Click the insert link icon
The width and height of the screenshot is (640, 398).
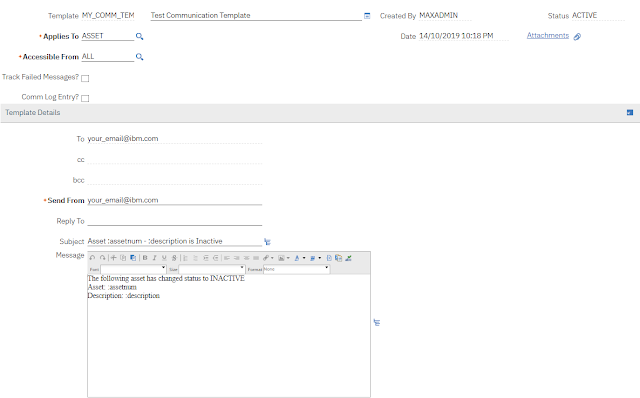click(266, 258)
